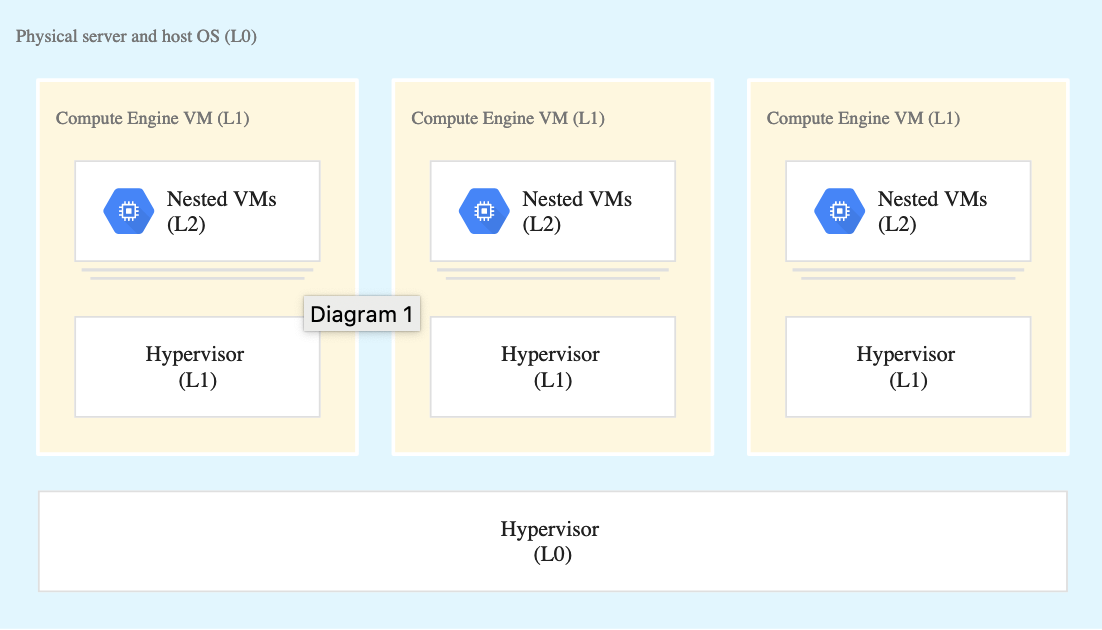
Task: Click the Compute Engine hexagon icon in first VM
Action: point(128,210)
